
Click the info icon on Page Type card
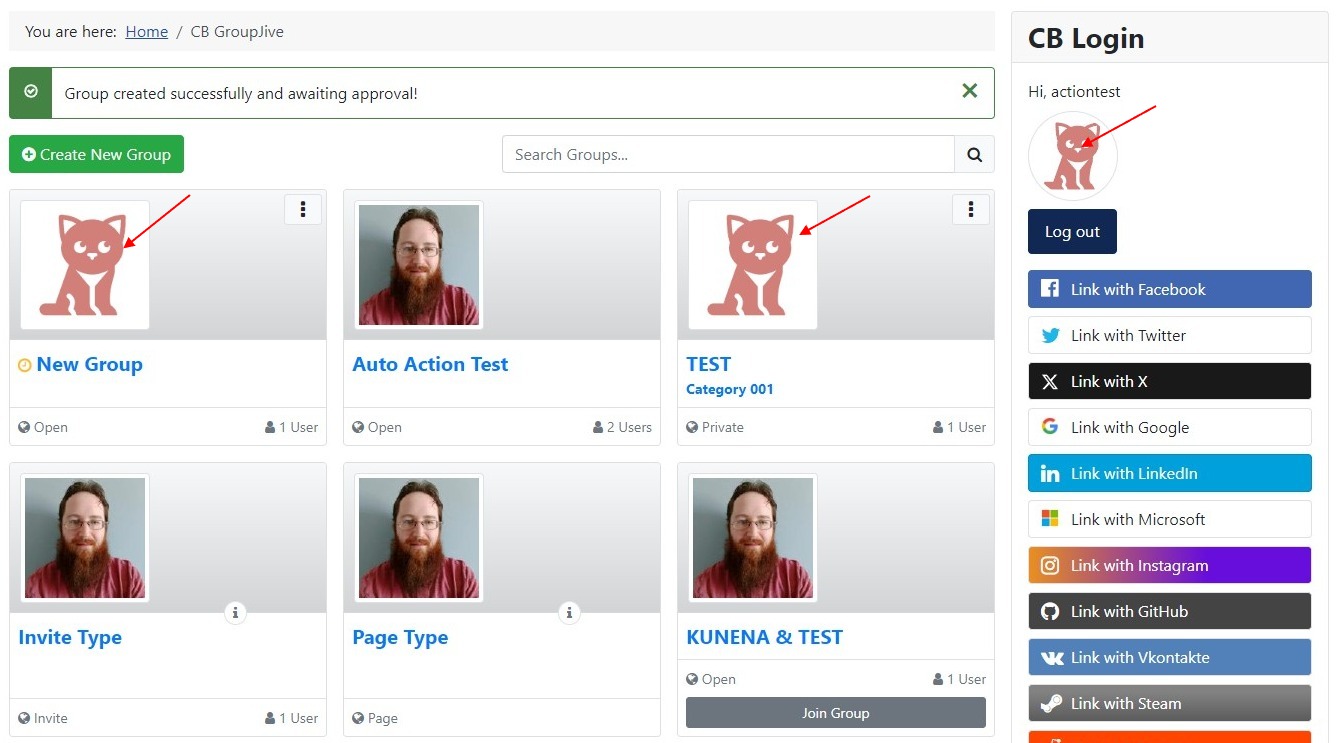569,613
